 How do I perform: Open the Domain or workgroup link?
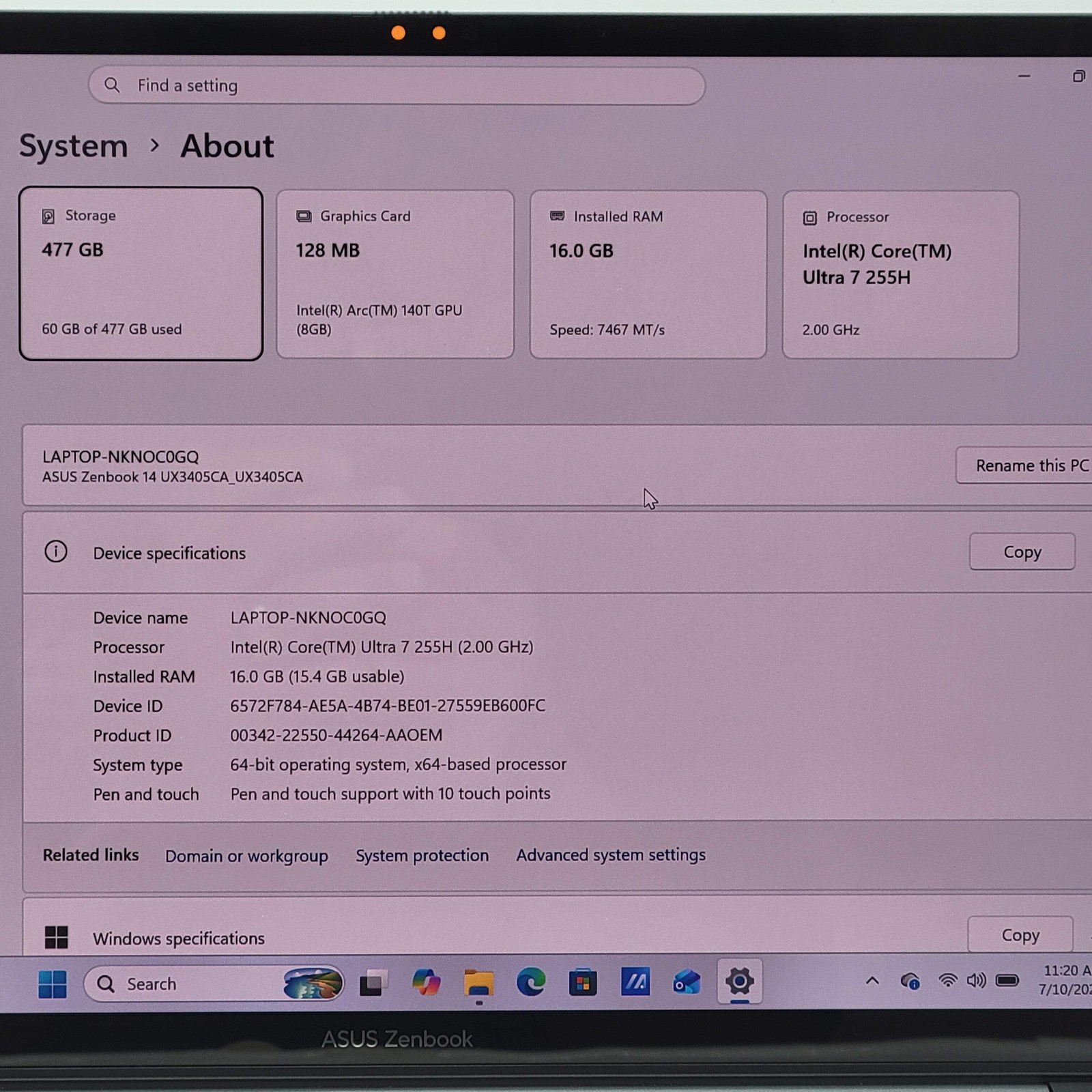pyautogui.click(x=246, y=856)
